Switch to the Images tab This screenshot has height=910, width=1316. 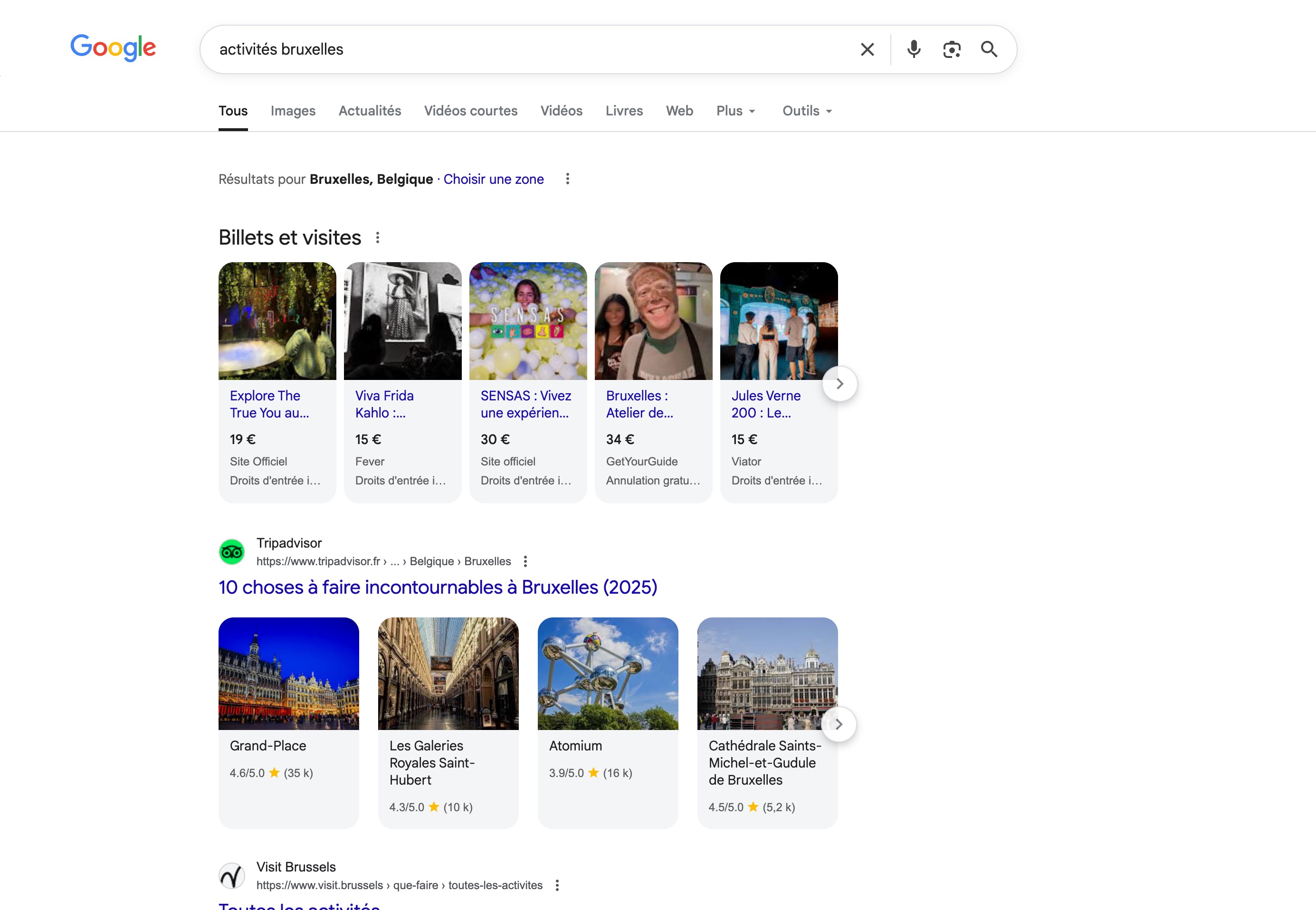(293, 111)
